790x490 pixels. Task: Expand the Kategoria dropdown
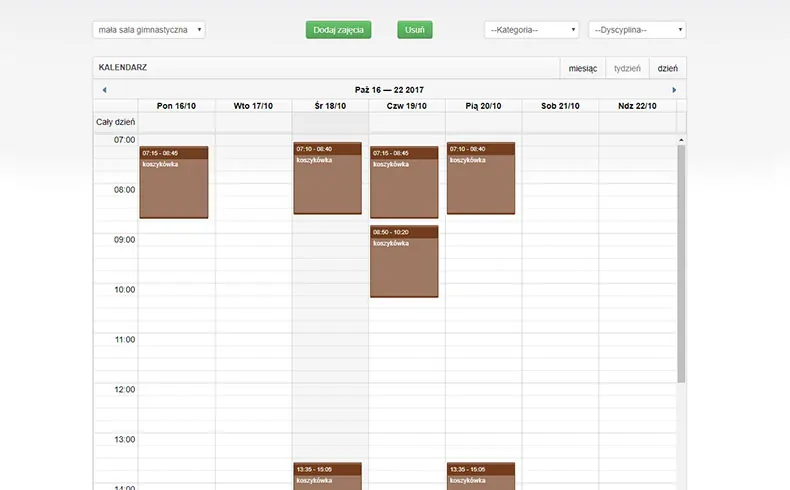(x=531, y=30)
